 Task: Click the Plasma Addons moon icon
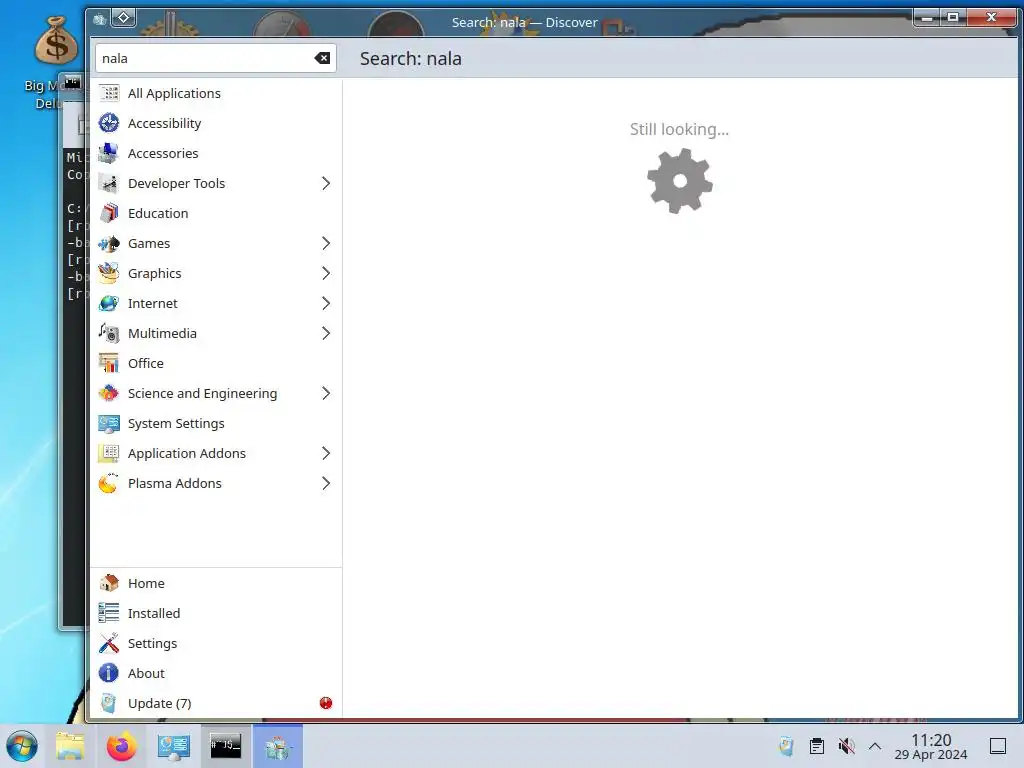click(108, 484)
